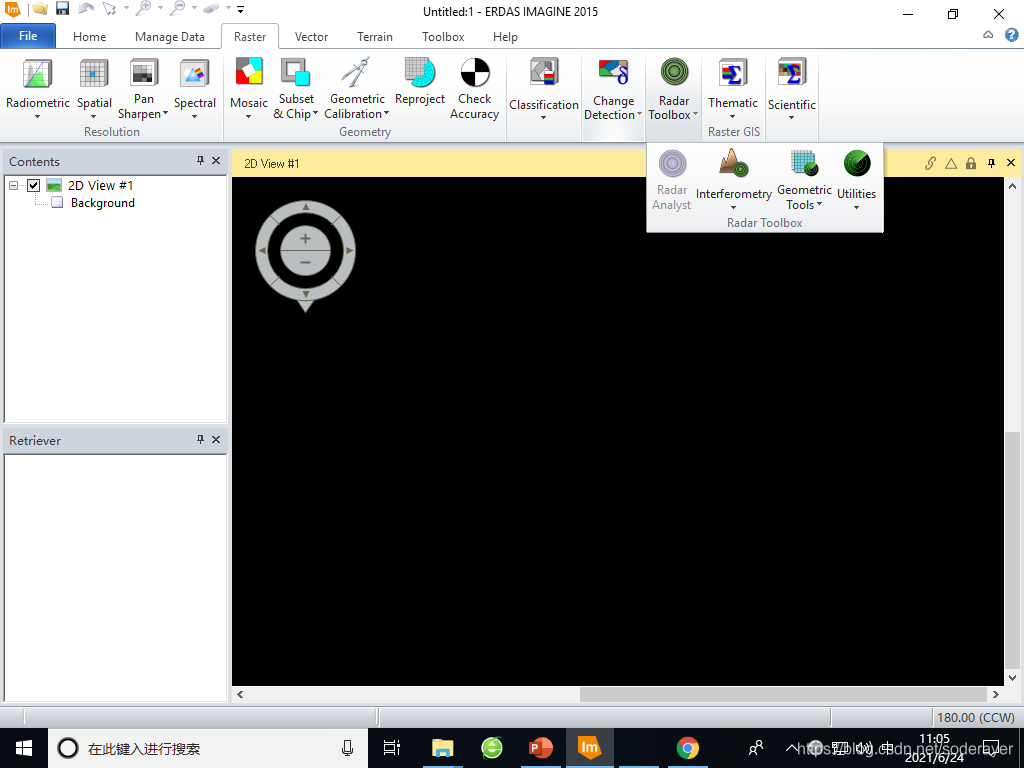Close the Retriever panel
The height and width of the screenshot is (768, 1024).
216,440
